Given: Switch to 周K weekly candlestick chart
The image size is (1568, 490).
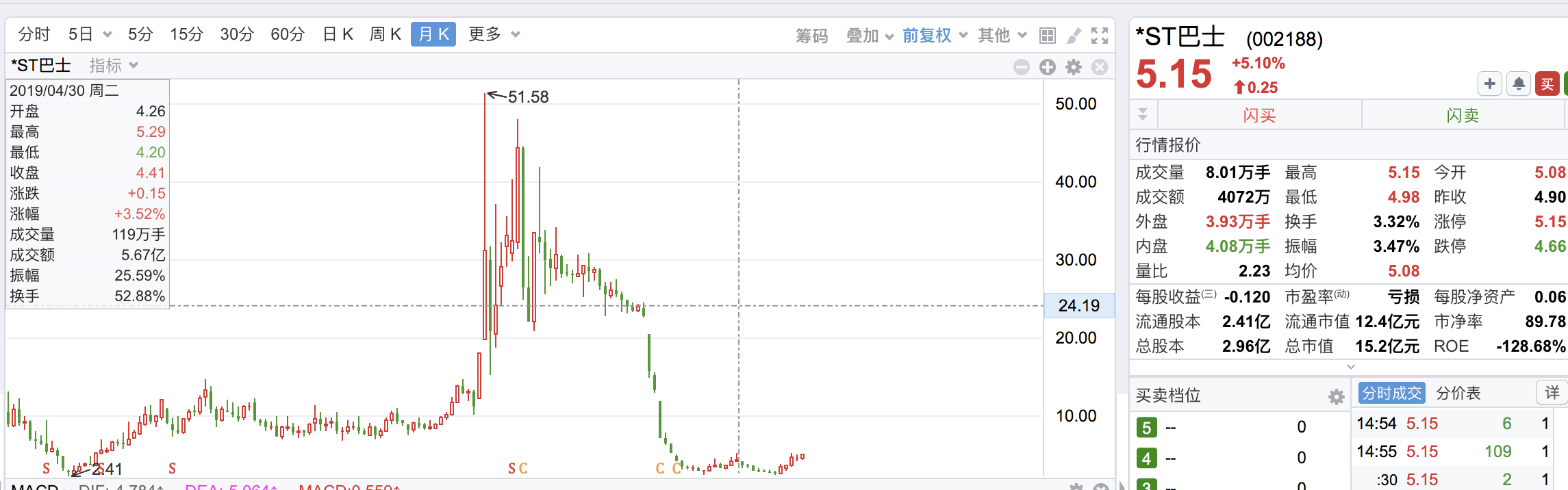Looking at the screenshot, I should pos(385,34).
